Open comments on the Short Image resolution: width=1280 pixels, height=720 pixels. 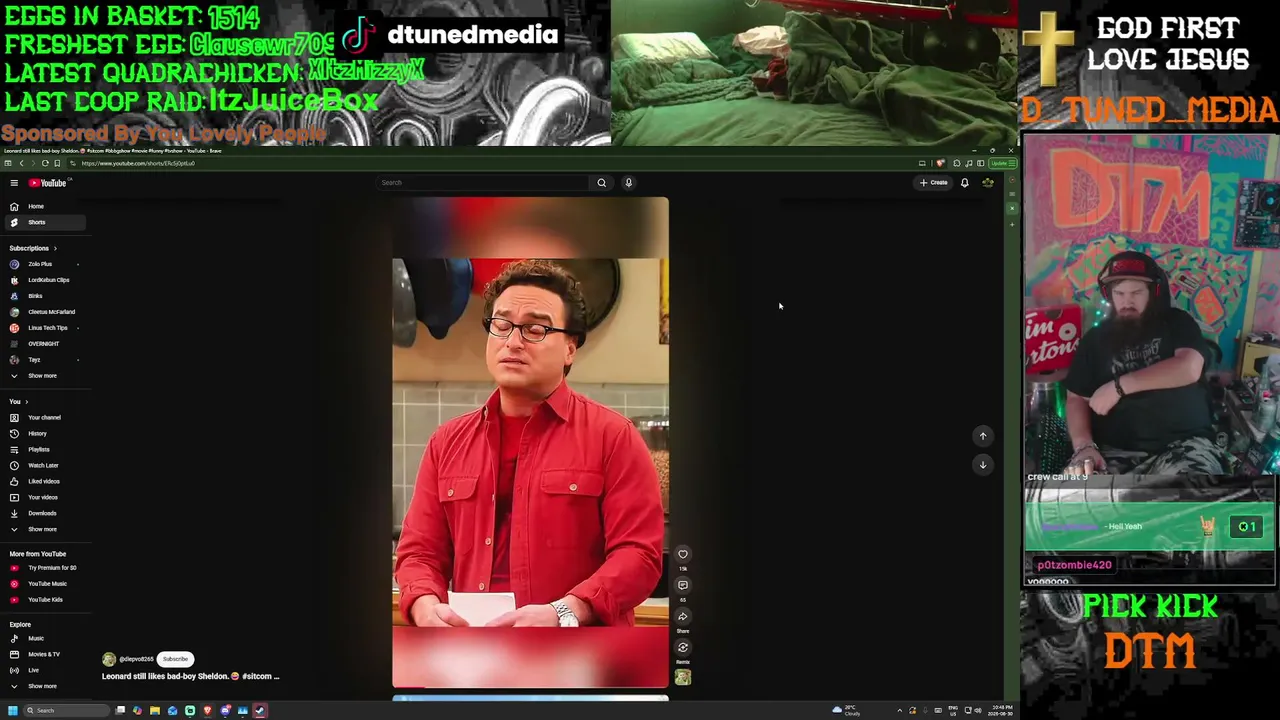(683, 585)
